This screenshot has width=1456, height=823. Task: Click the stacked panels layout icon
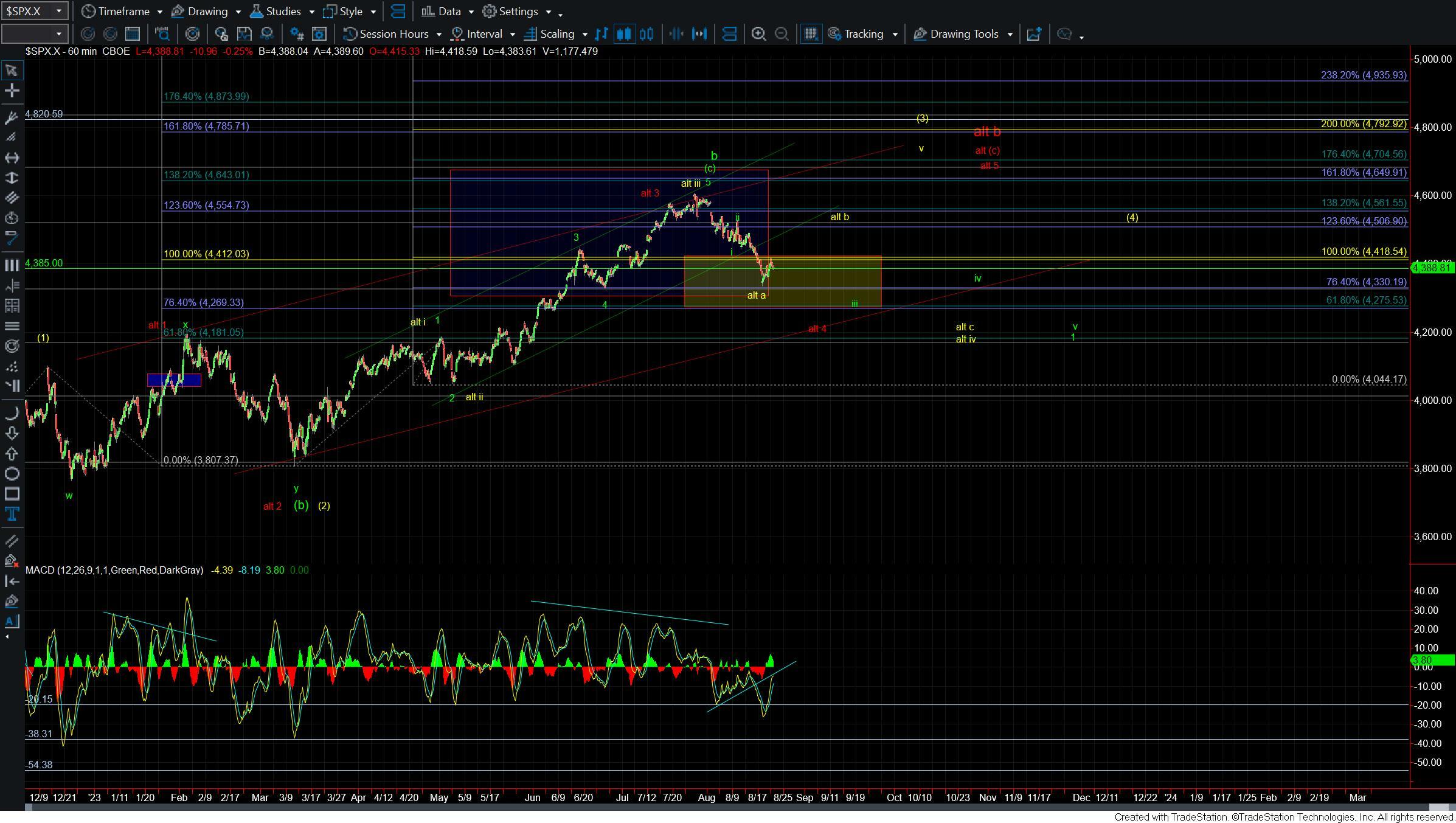click(398, 12)
